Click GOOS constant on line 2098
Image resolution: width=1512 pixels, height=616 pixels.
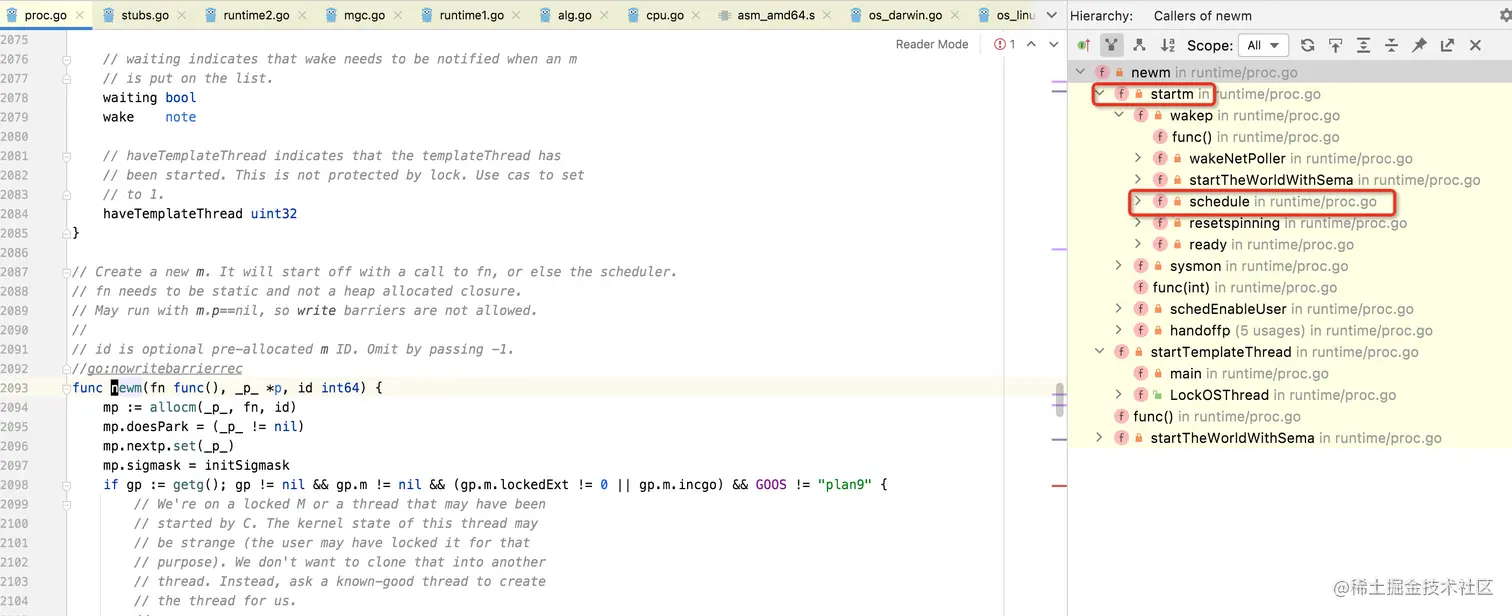point(771,485)
